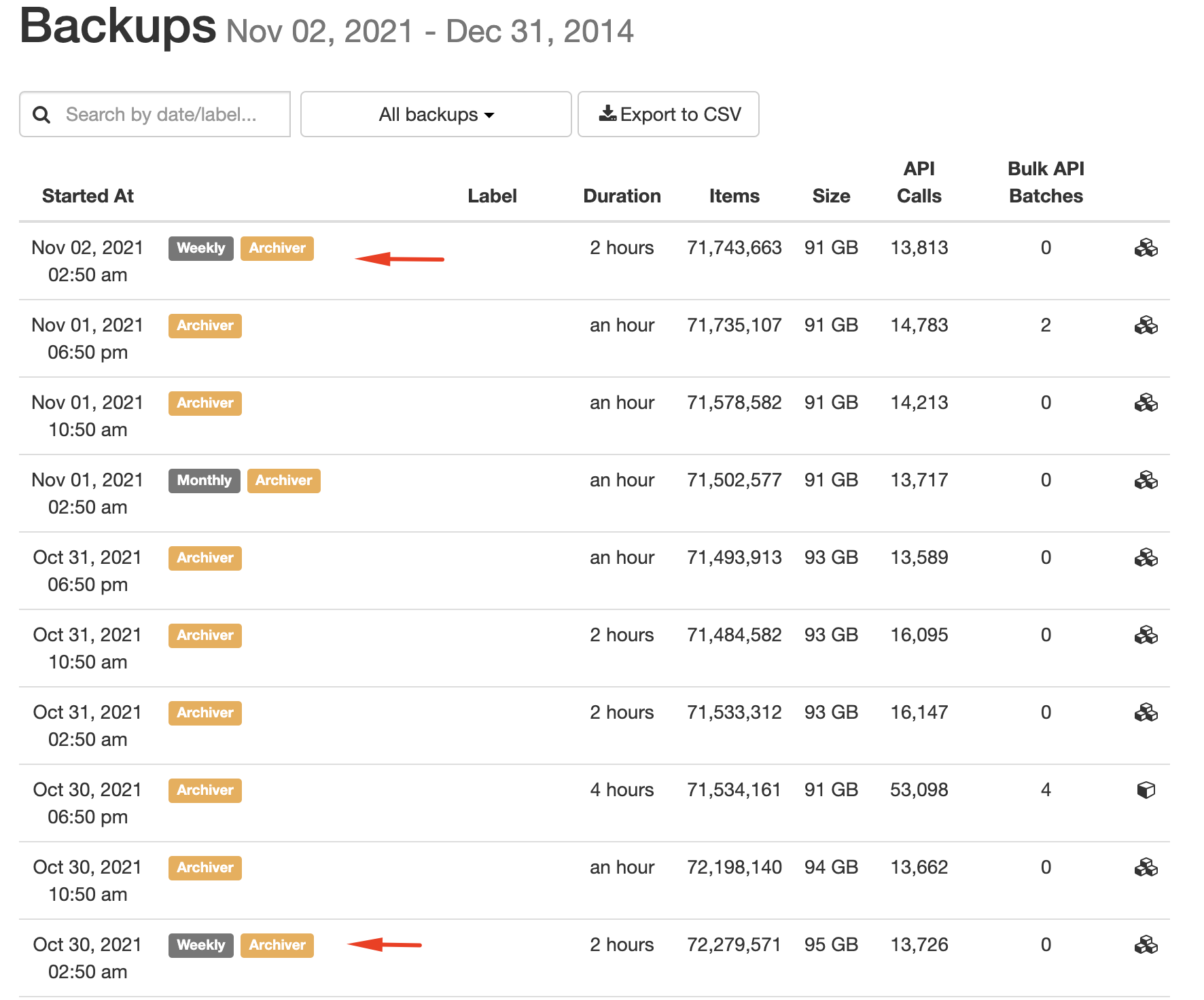This screenshot has width=1204, height=1000.
Task: Toggle the Archiver tag on Nov 01 06:50 pm row
Action: 205,325
